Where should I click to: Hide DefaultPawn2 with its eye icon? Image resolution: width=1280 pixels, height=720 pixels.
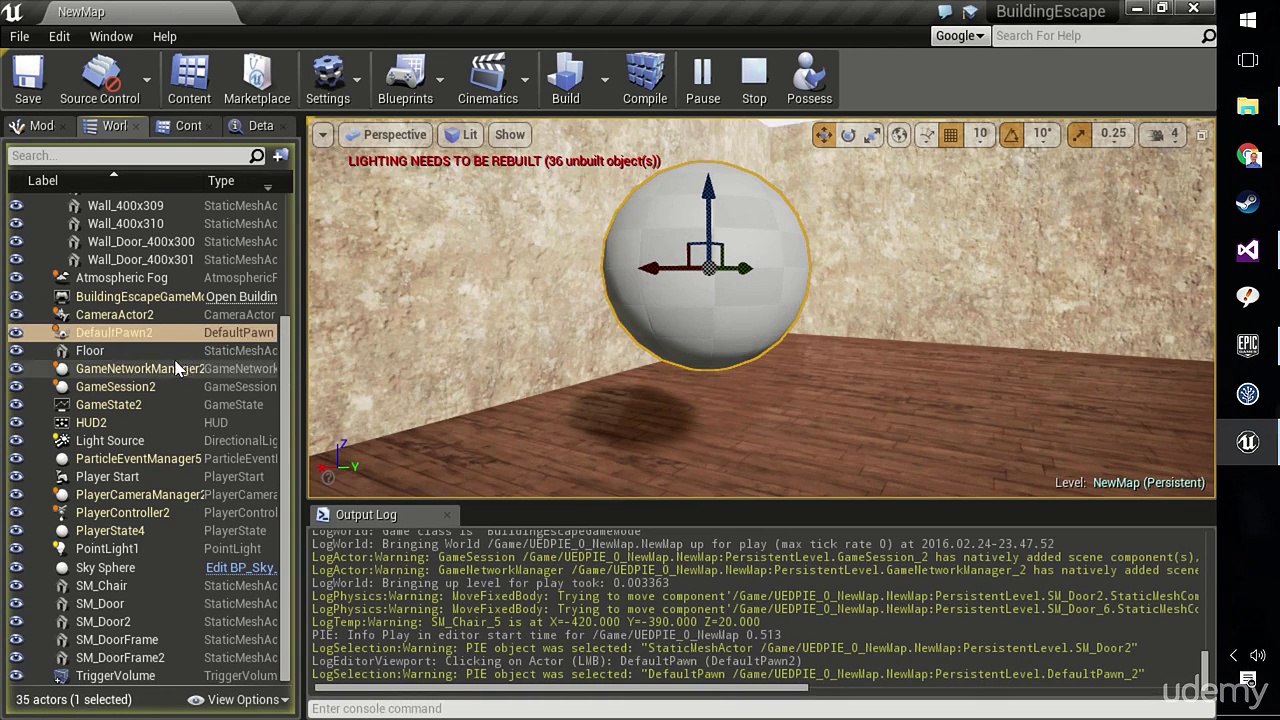16,333
